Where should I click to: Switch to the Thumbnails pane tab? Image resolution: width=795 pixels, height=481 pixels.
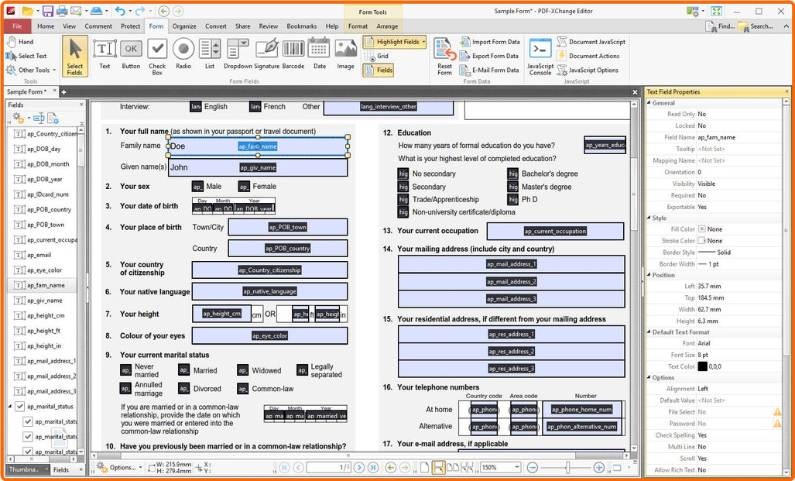pyautogui.click(x=24, y=470)
